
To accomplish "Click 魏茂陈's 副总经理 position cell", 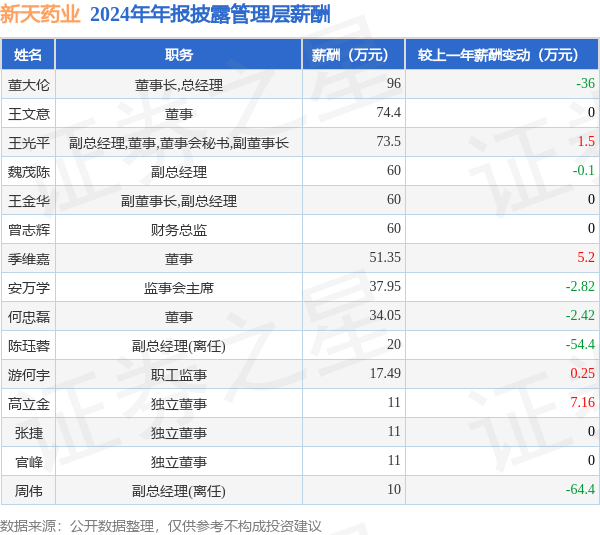I will 179,172.
